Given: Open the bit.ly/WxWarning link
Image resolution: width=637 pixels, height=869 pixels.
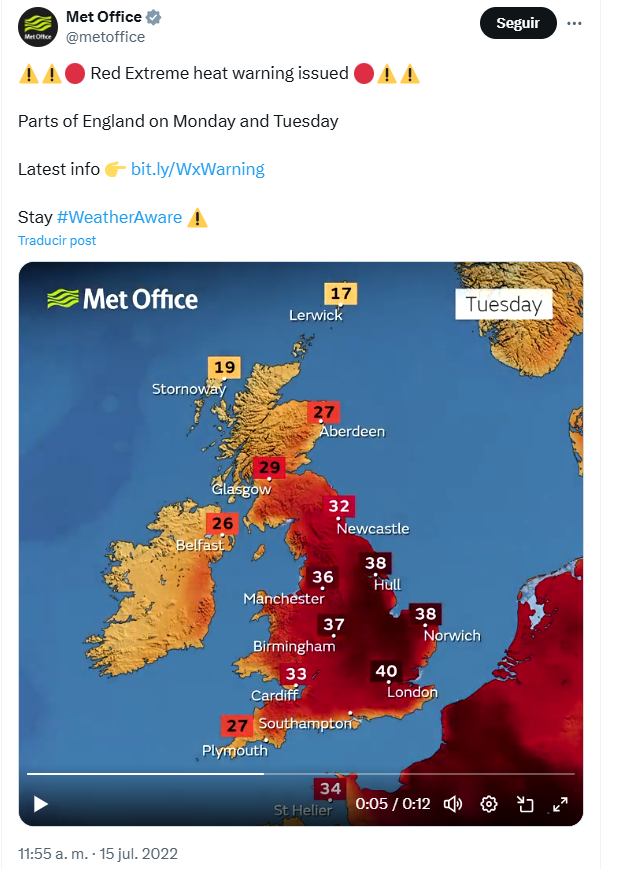Looking at the screenshot, I should point(197,169).
